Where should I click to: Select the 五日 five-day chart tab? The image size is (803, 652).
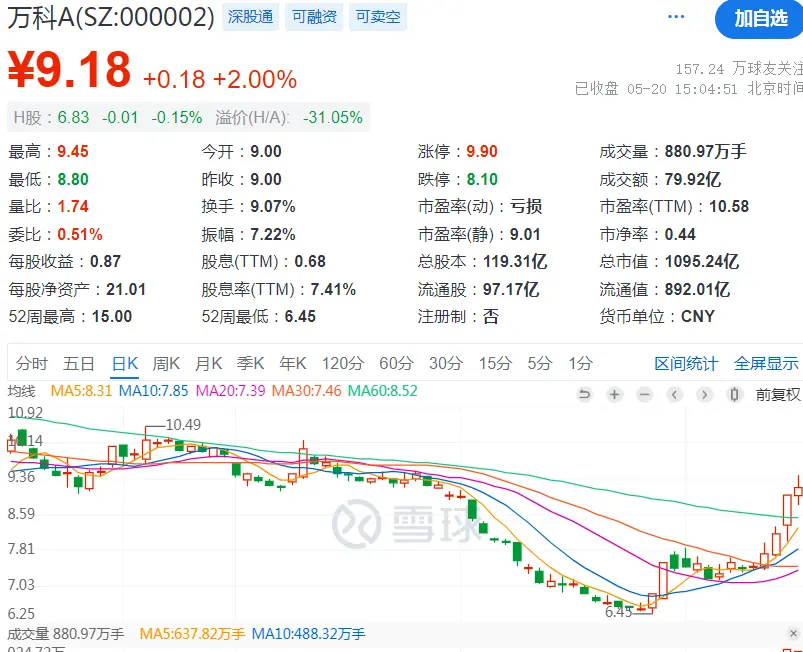79,363
